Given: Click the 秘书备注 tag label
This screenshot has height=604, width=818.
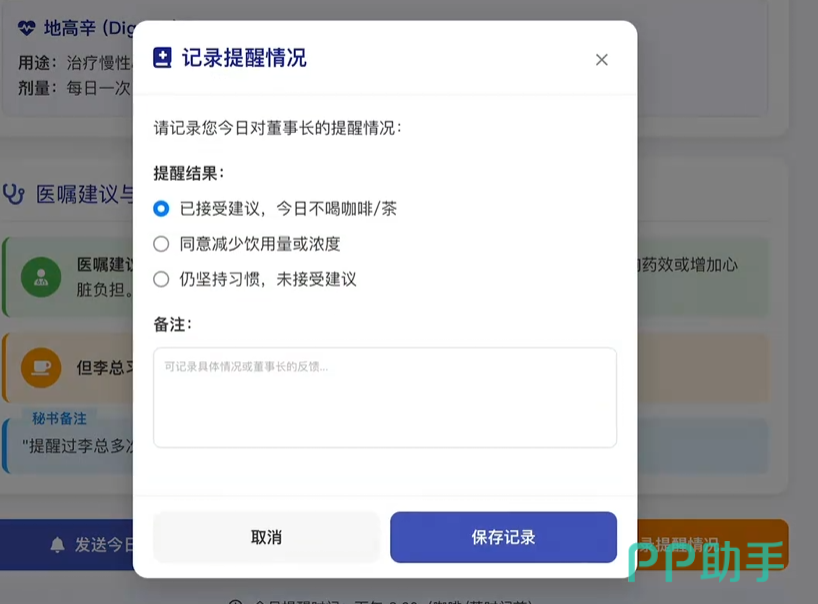Looking at the screenshot, I should pyautogui.click(x=59, y=418).
